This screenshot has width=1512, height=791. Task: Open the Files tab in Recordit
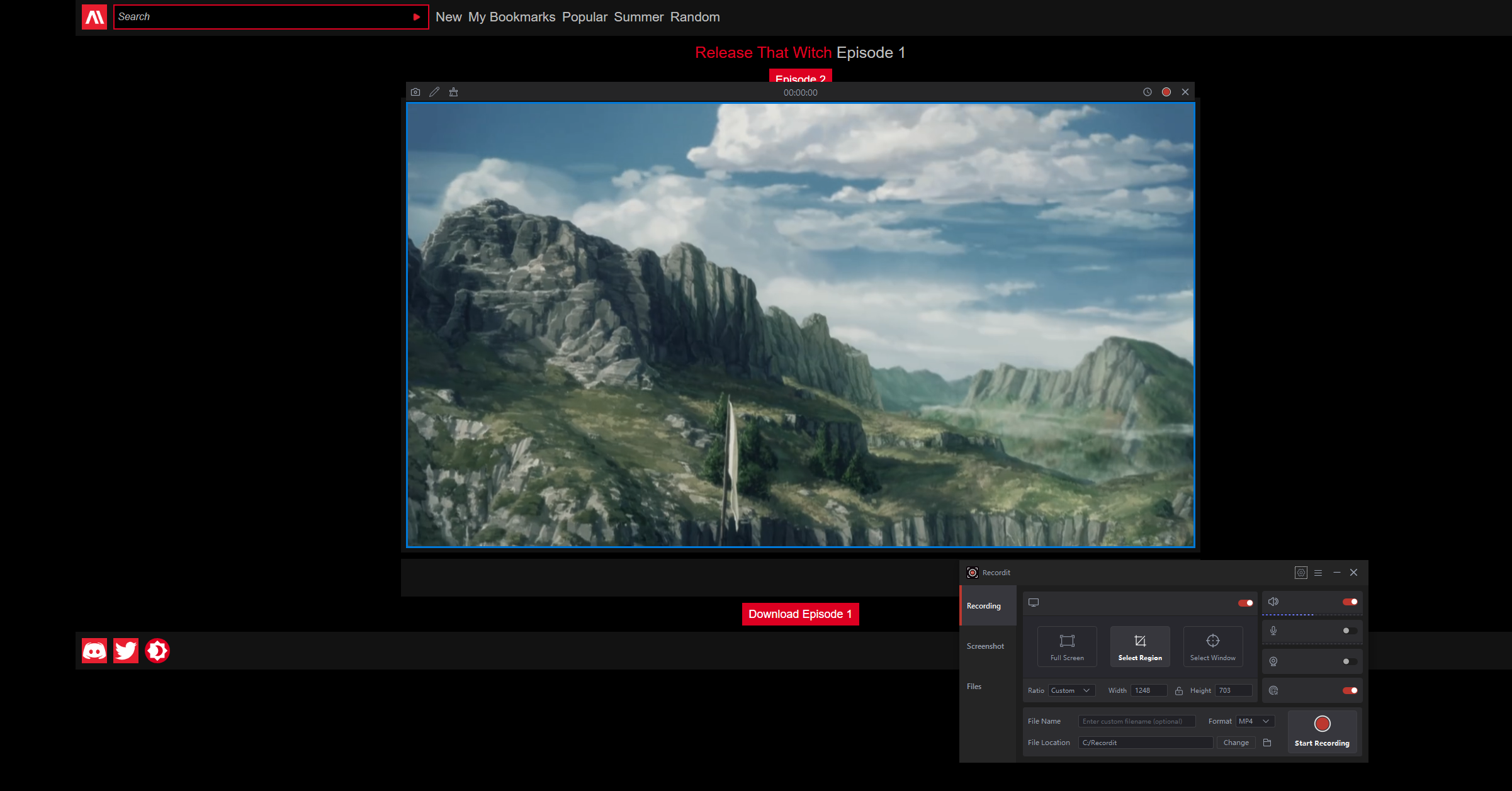tap(974, 687)
